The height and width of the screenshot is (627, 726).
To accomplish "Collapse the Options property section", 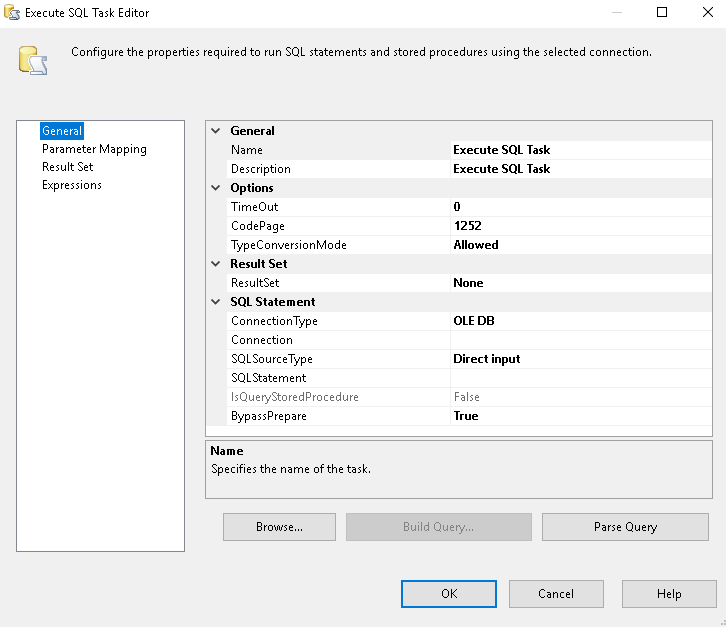I will [216, 188].
